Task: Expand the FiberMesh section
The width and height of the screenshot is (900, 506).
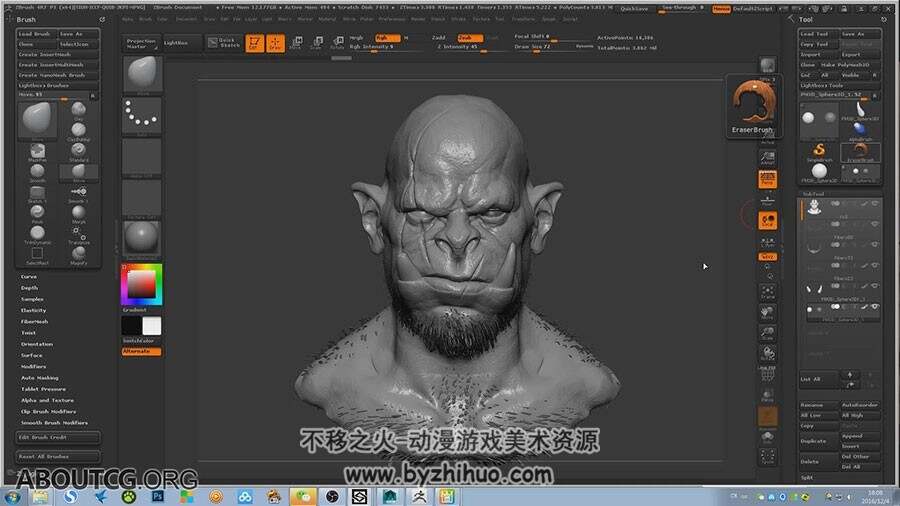Action: click(34, 321)
